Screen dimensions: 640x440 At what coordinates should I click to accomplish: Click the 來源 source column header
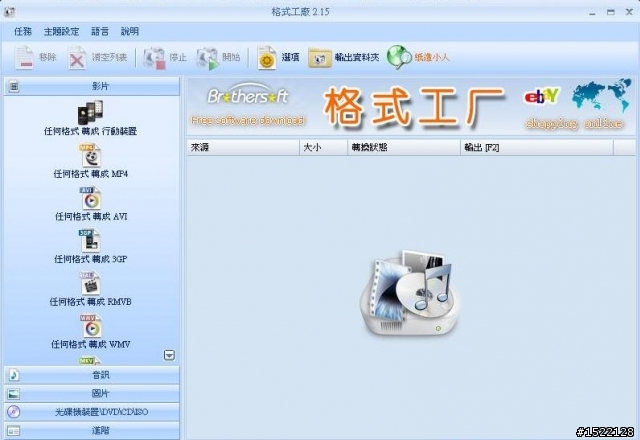pos(243,147)
